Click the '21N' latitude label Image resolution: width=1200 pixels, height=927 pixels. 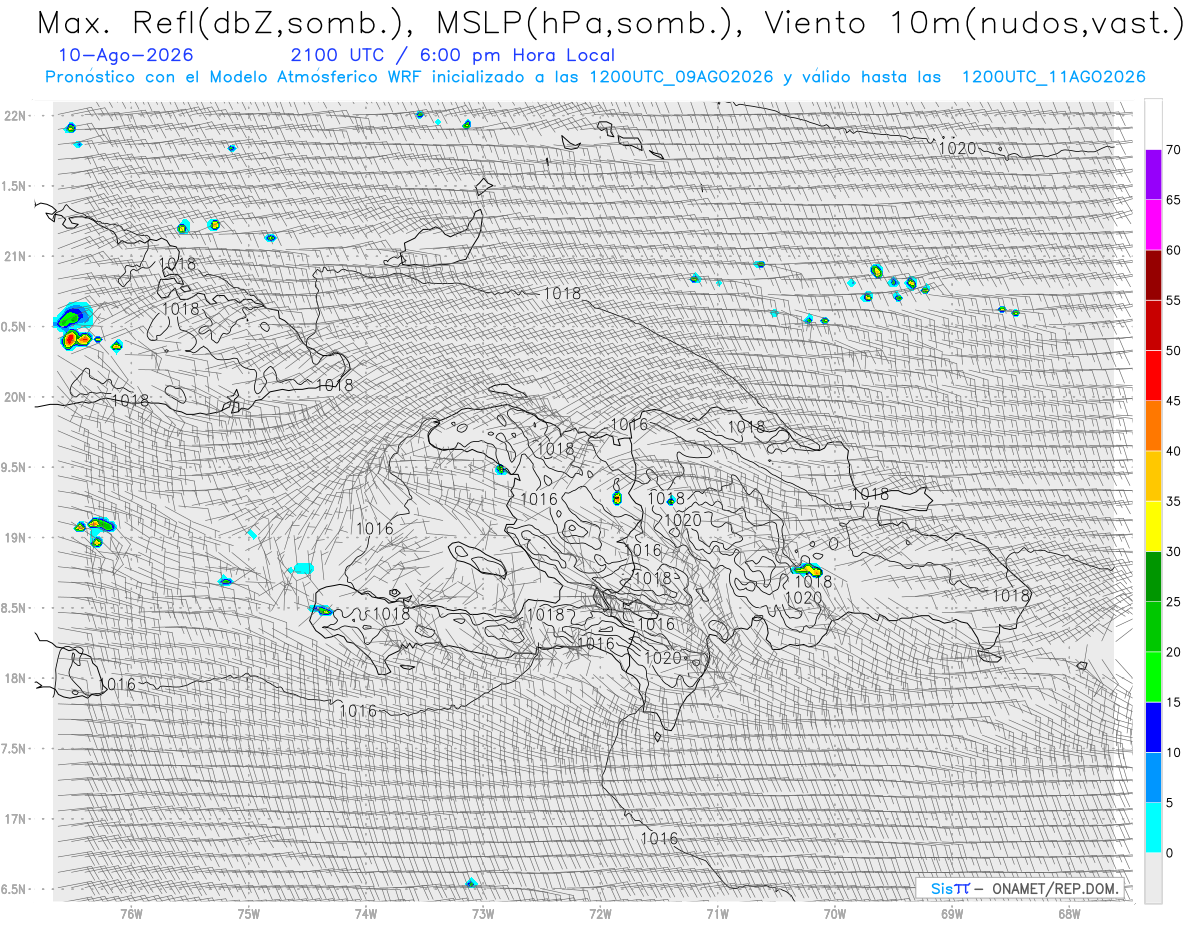click(14, 257)
